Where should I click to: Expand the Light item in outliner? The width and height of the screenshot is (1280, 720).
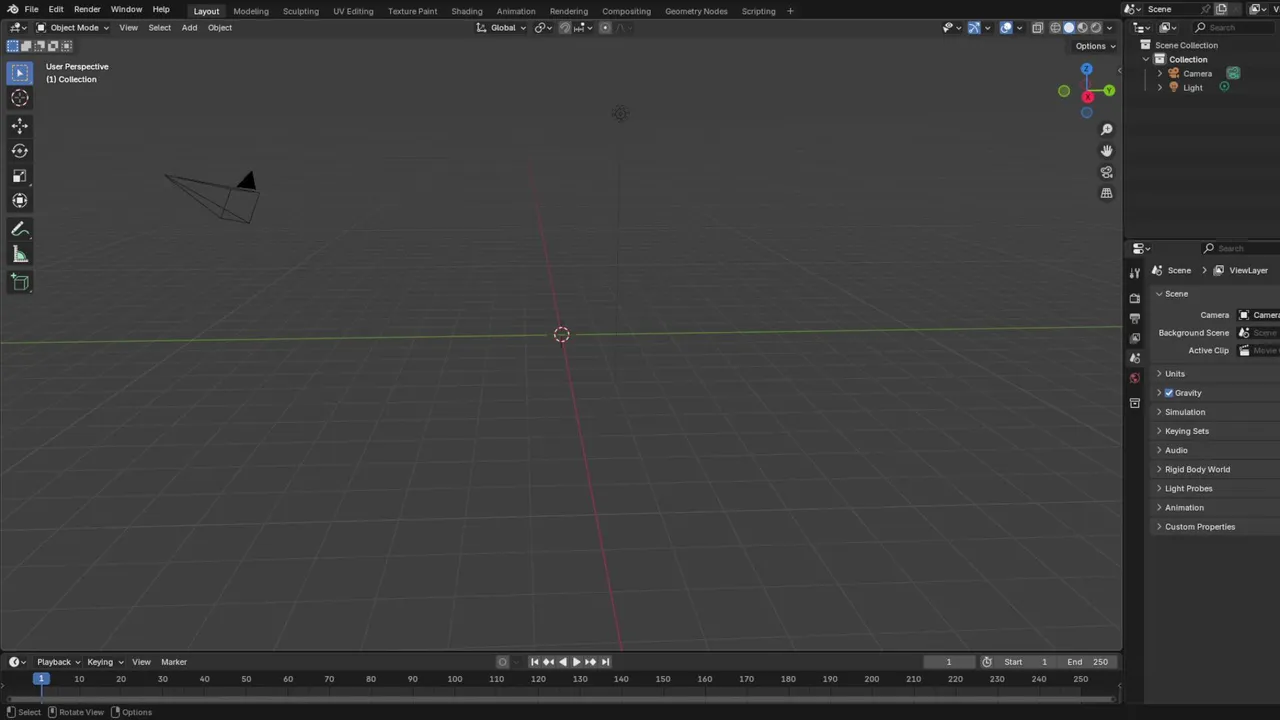click(1160, 87)
